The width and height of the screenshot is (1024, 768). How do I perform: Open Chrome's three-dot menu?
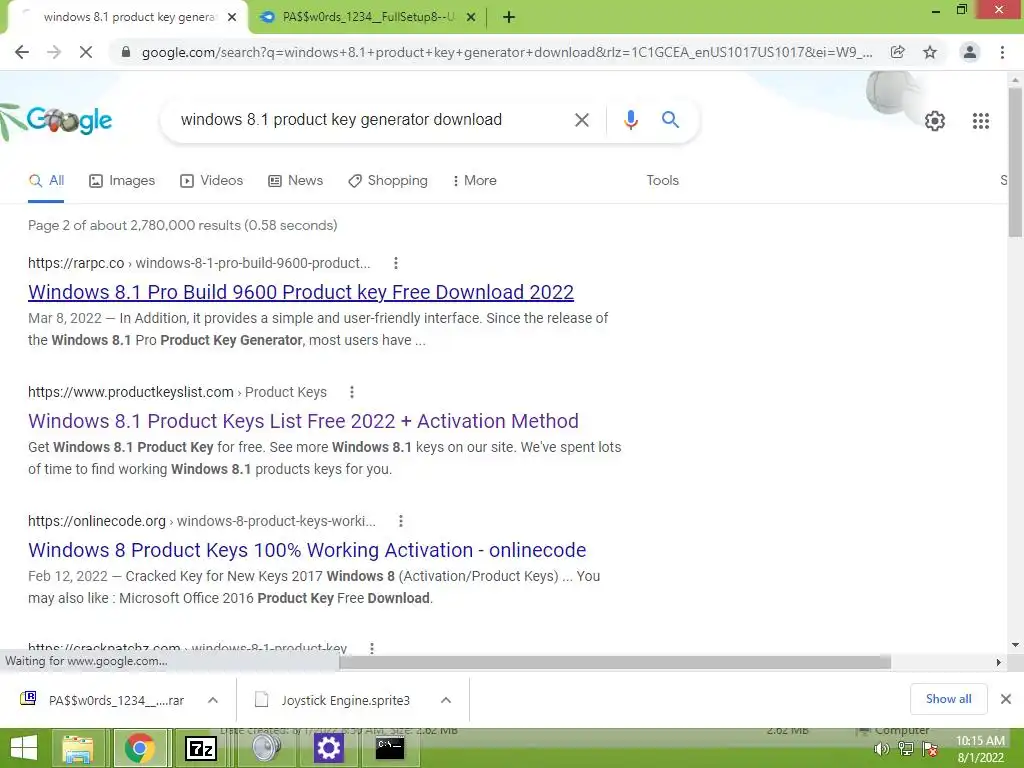point(1002,52)
